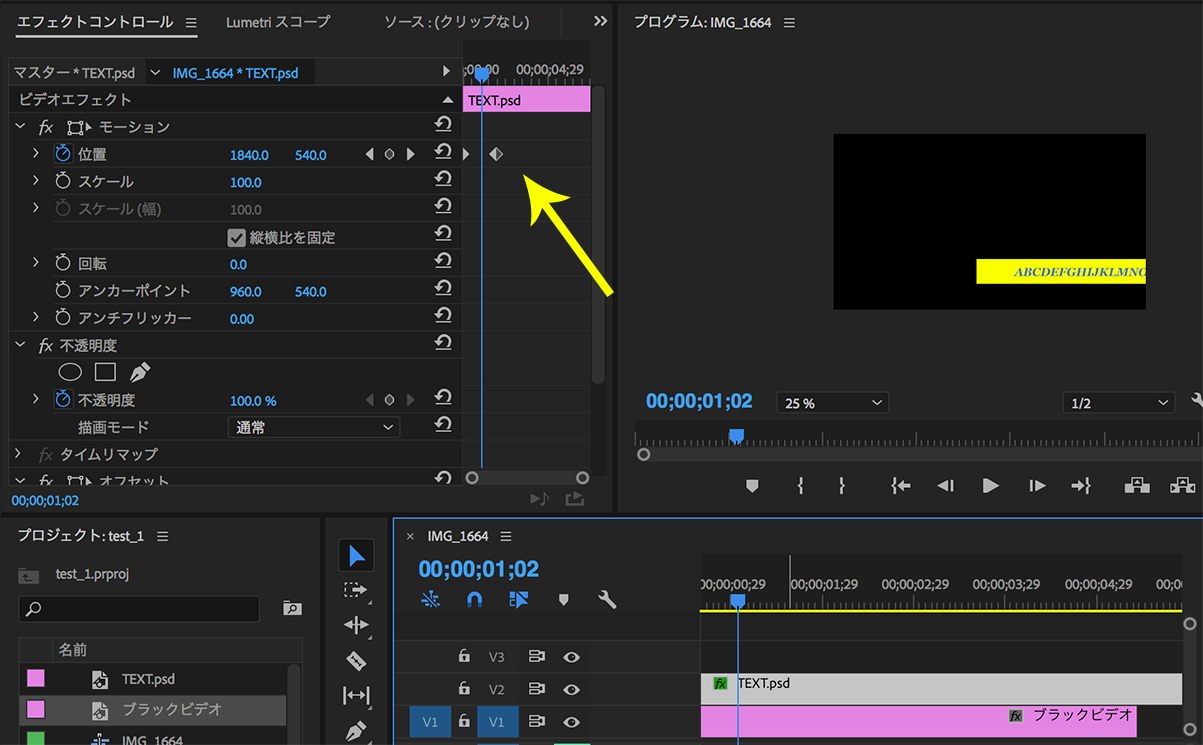
Task: Play the Program monitor
Action: (991, 486)
